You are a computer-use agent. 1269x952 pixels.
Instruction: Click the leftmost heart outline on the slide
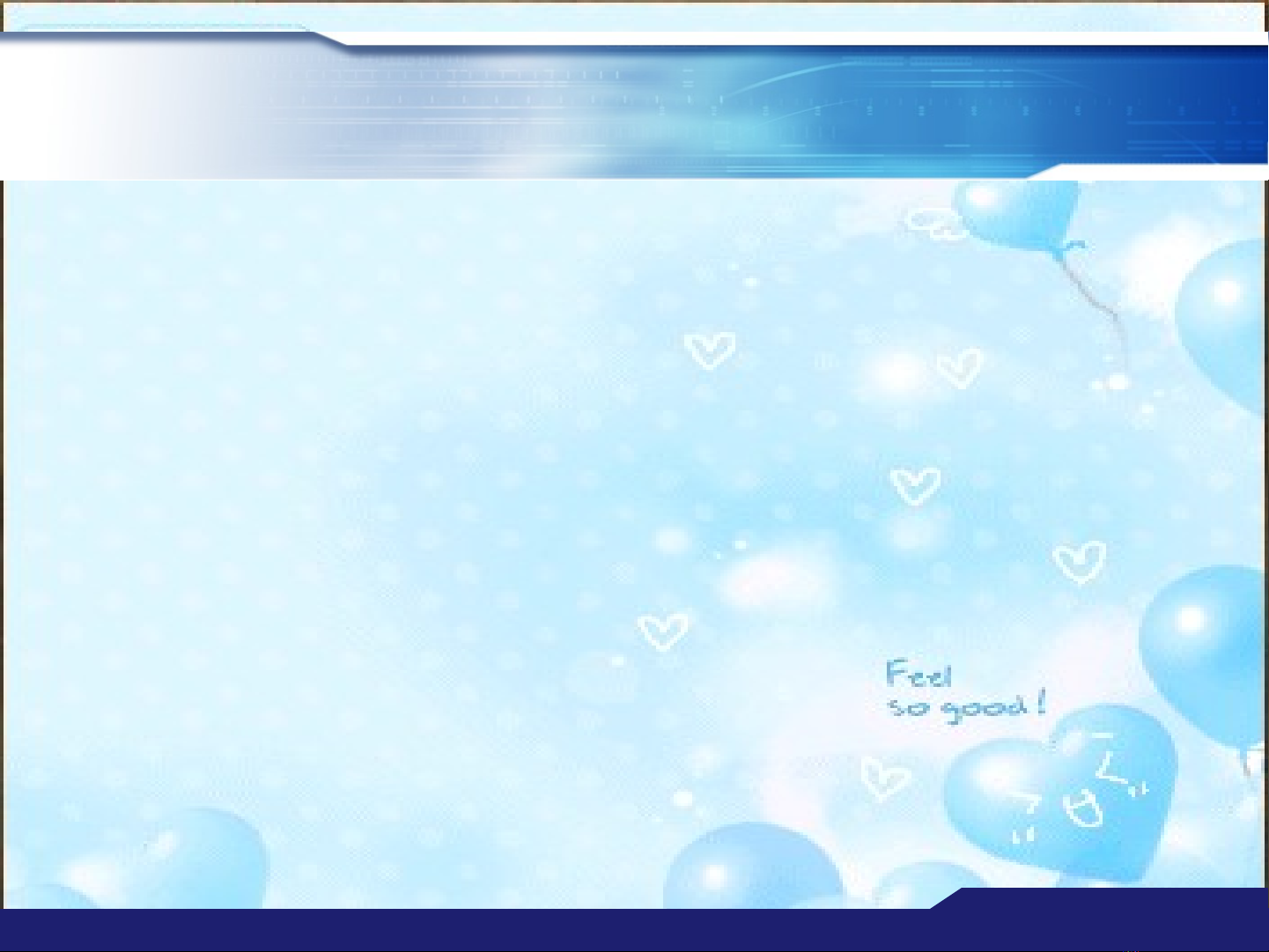(662, 631)
